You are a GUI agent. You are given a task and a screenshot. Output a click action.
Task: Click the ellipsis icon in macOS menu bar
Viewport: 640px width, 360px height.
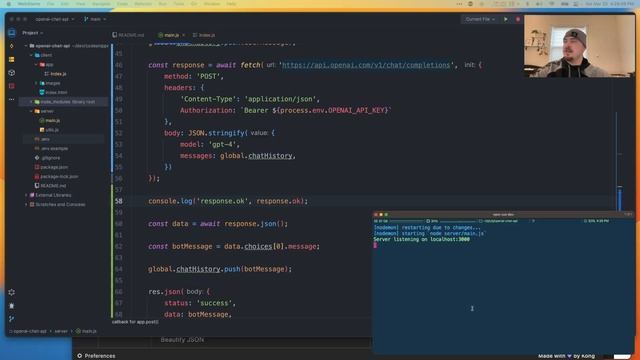(459, 4)
